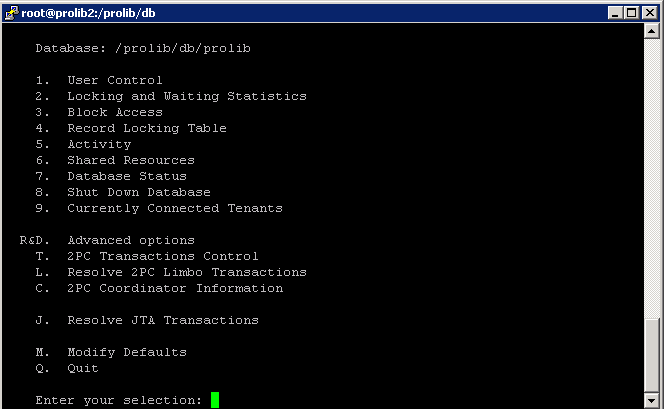Click the vertical scrollbar thumb

click(x=651, y=356)
